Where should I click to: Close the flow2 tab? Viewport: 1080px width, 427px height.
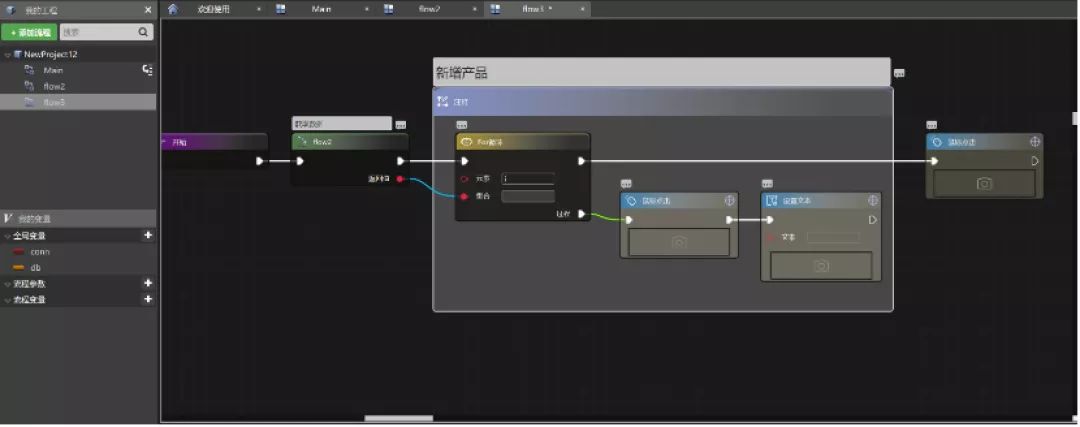[474, 9]
